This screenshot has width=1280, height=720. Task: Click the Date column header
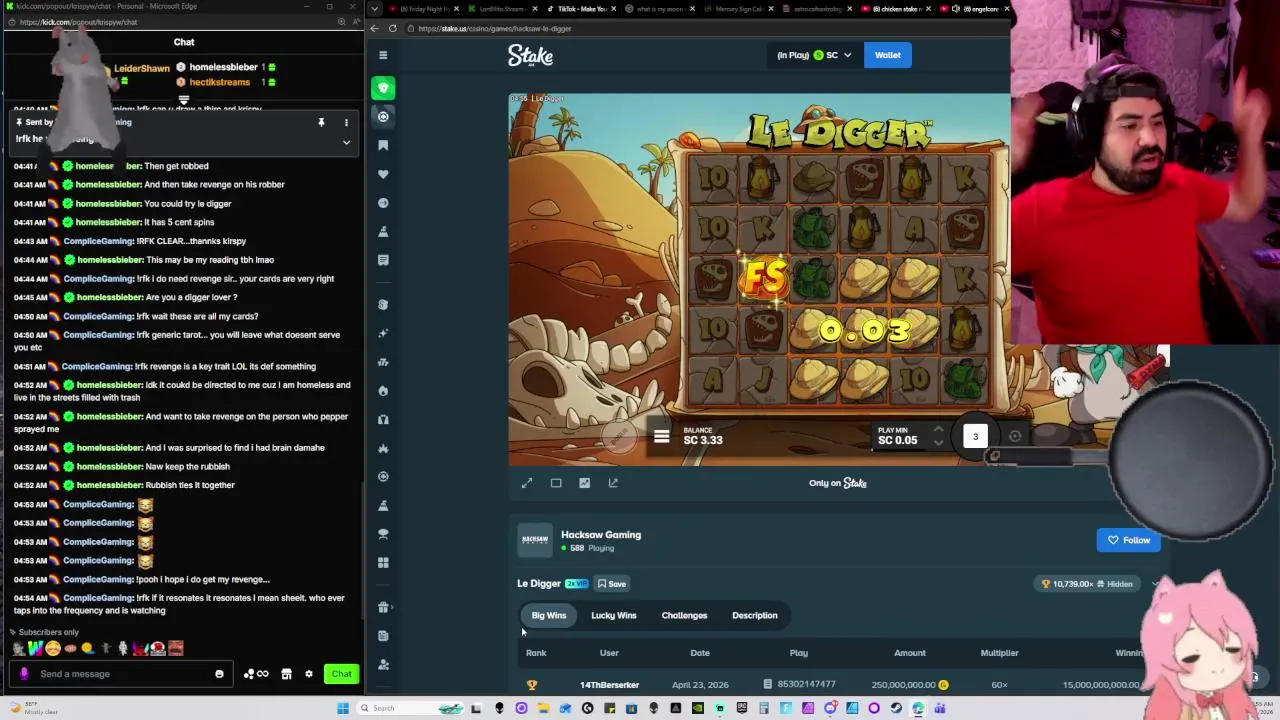pos(700,653)
